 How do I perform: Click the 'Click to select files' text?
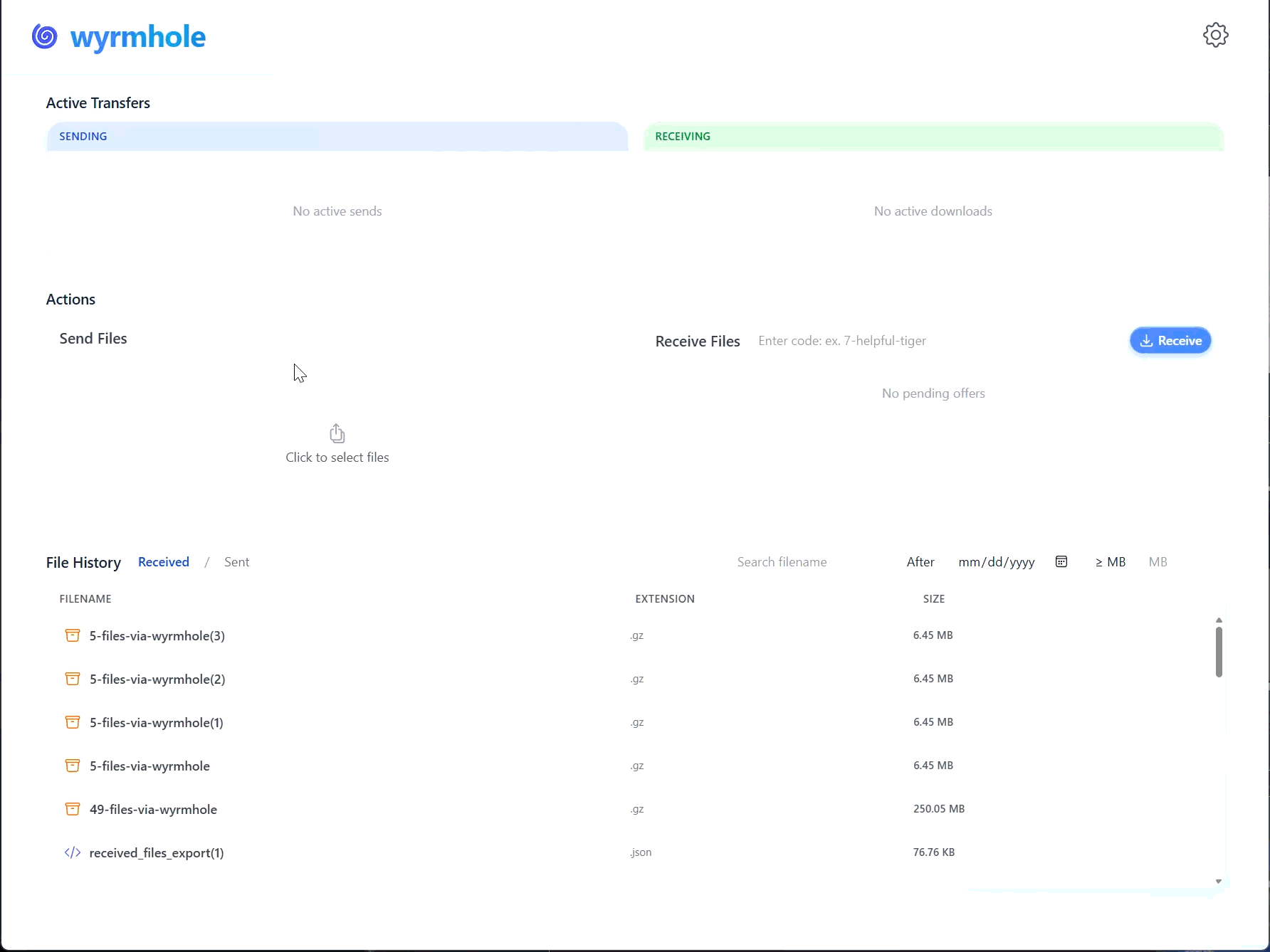coord(337,458)
